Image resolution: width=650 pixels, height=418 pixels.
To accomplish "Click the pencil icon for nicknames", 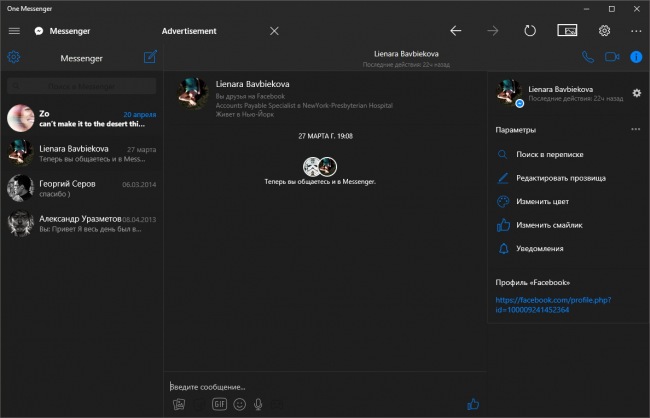I will [502, 178].
